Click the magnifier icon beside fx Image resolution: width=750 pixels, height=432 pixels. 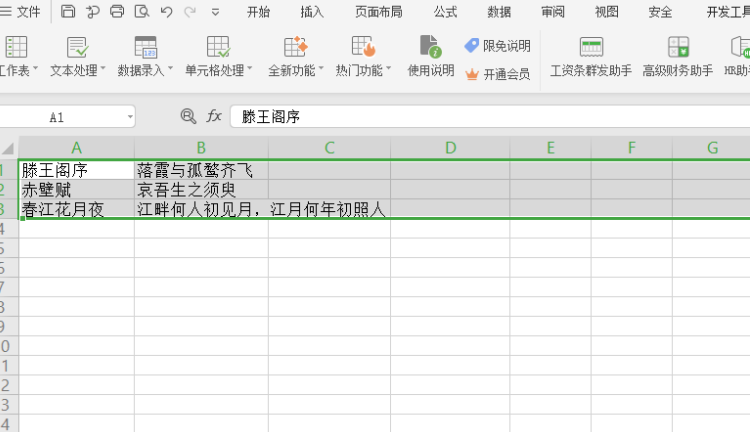(x=188, y=116)
